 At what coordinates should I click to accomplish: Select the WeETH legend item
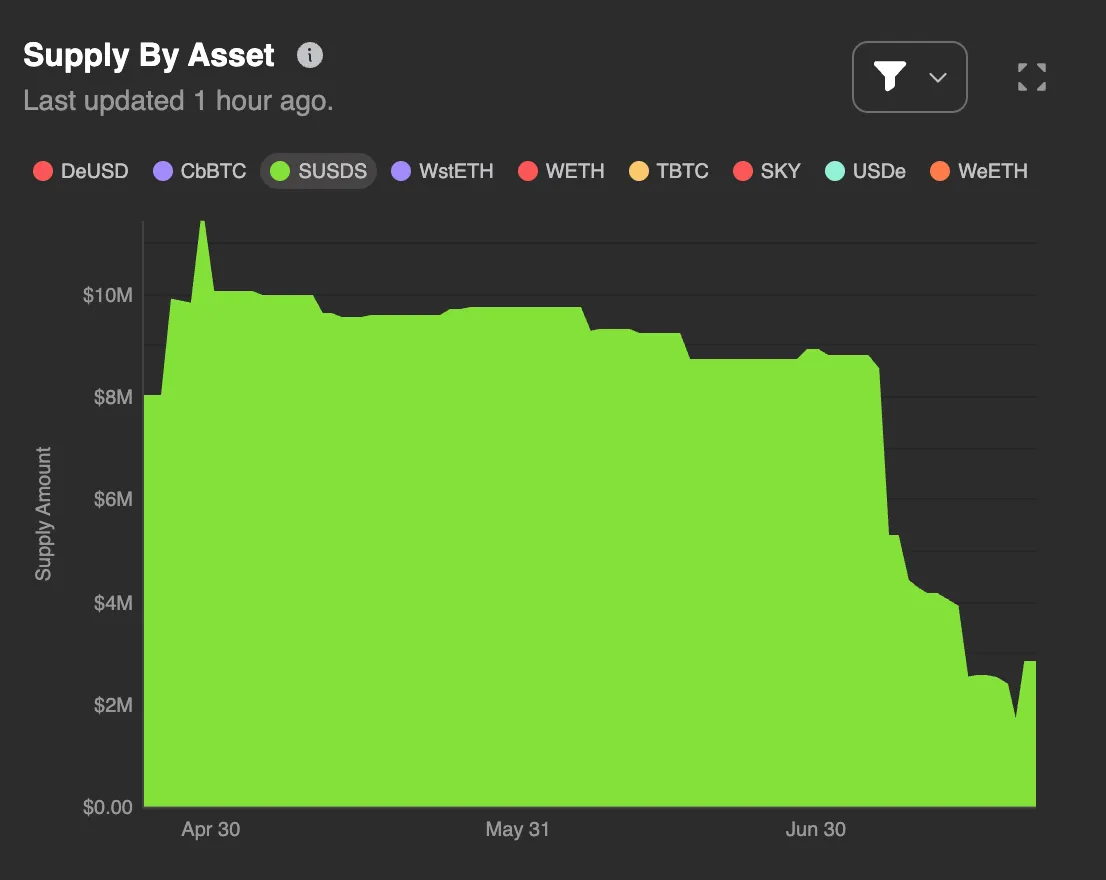point(979,171)
